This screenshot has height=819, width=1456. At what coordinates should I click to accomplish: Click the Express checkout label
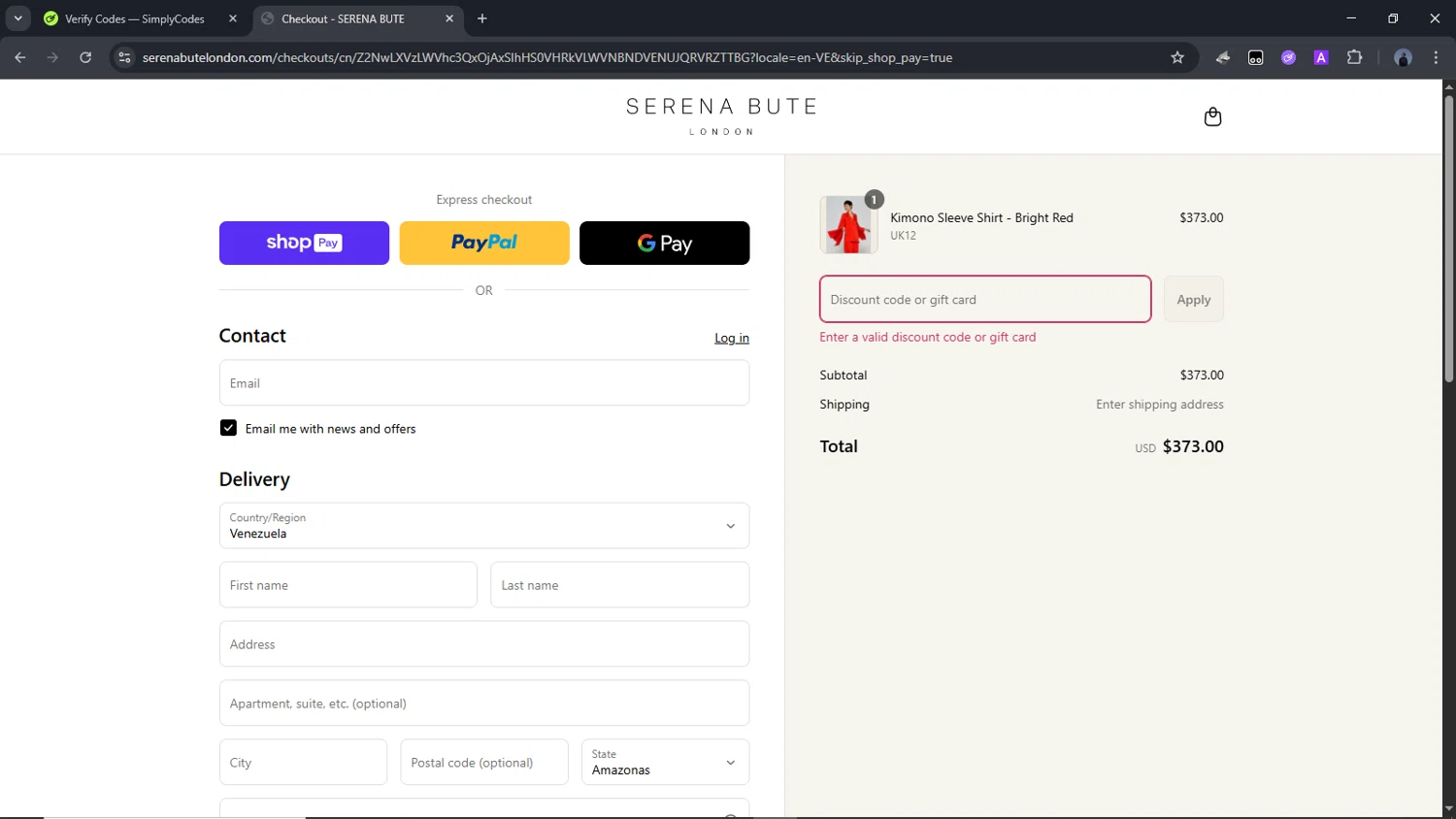pyautogui.click(x=484, y=200)
